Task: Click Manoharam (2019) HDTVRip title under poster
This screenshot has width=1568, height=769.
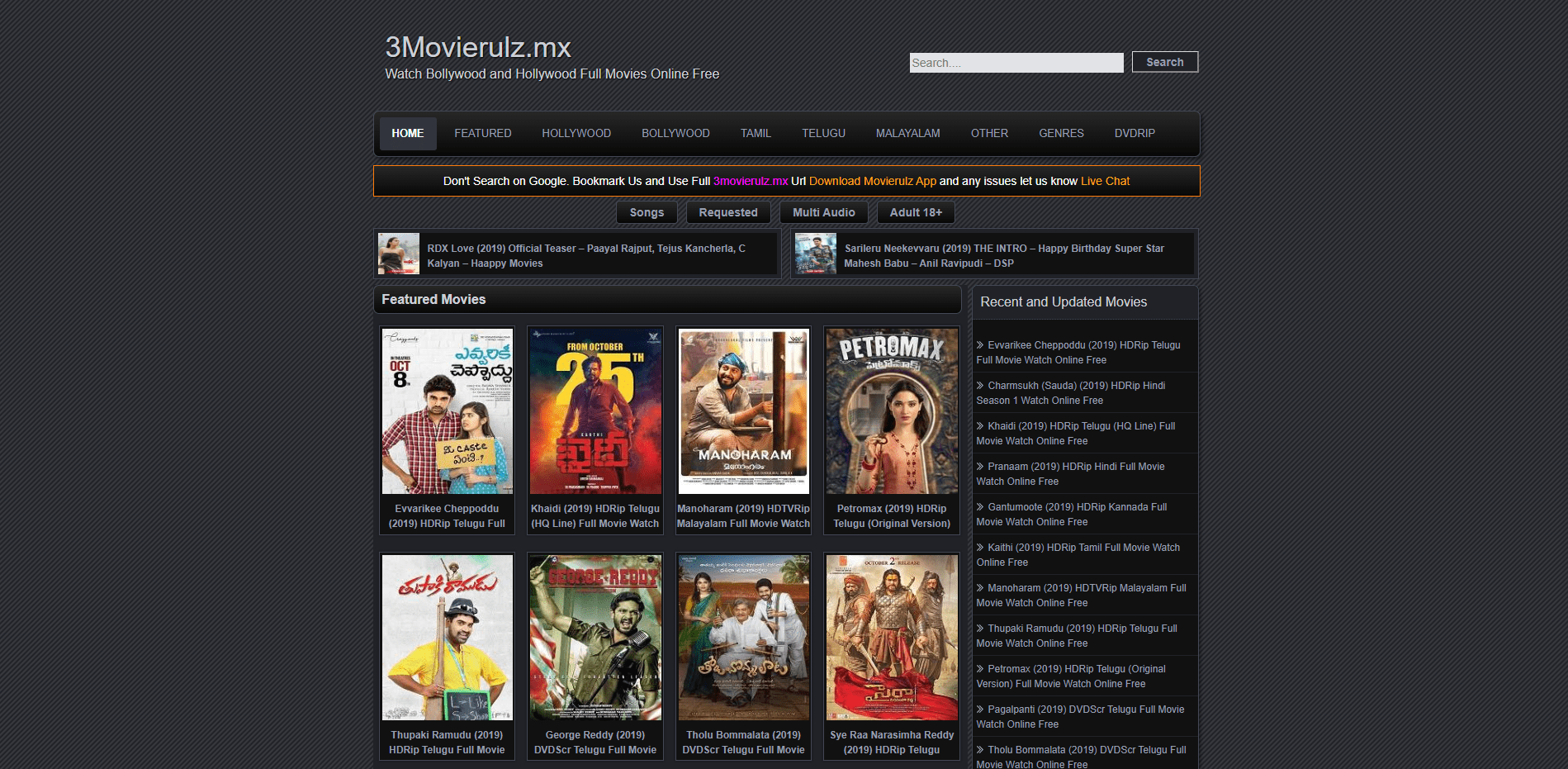Action: point(743,516)
